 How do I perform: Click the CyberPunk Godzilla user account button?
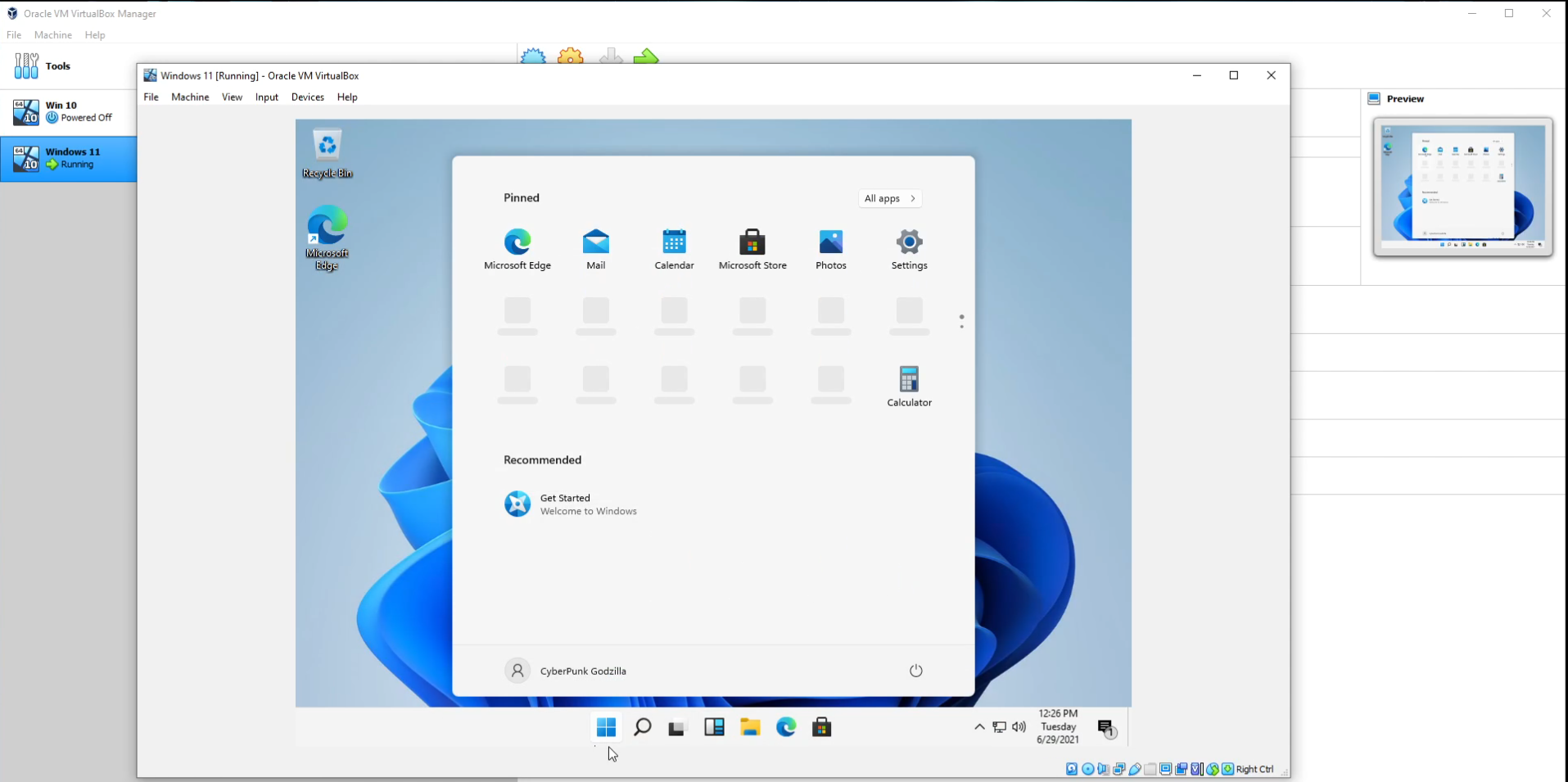coord(566,671)
